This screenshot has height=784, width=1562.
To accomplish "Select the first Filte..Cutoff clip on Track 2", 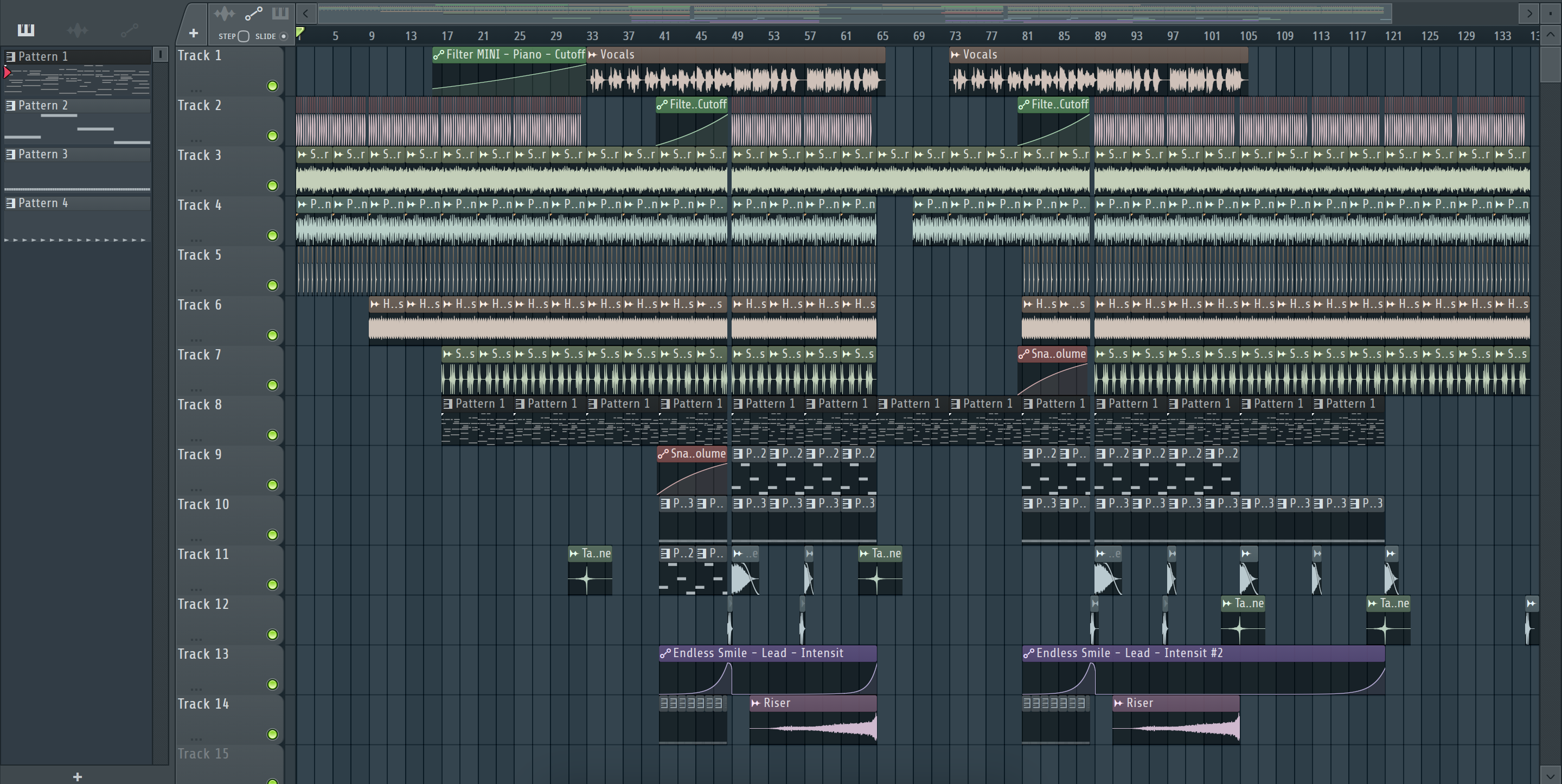I will point(692,121).
